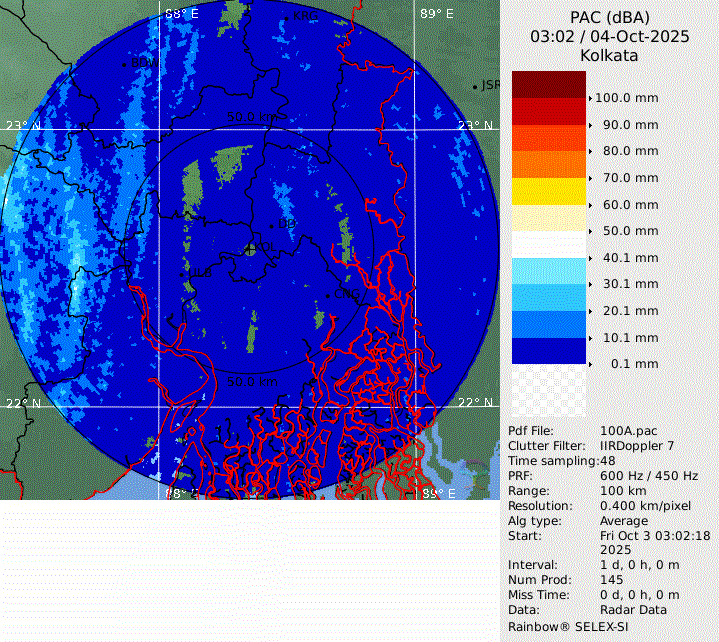The width and height of the screenshot is (719, 642).
Task: Select the DD location dot
Action: click(271, 225)
